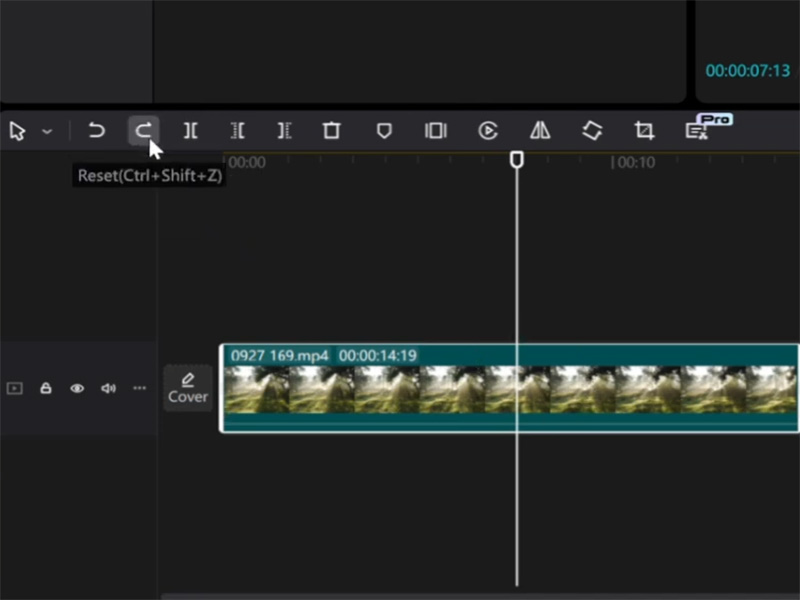800x600 pixels.
Task: Open the Crop tool
Action: (x=643, y=131)
